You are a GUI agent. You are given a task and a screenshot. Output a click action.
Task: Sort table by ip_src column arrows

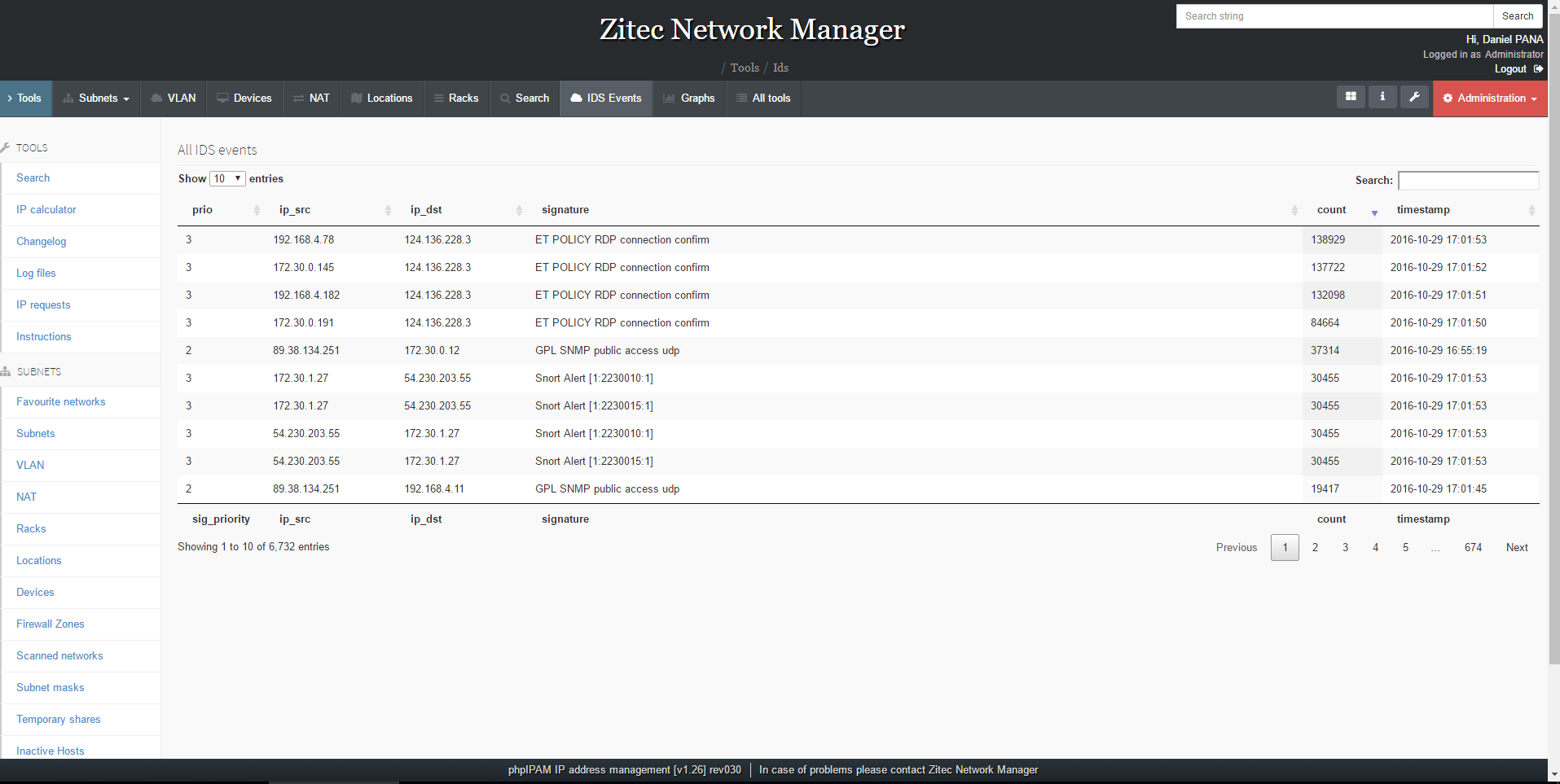(388, 210)
